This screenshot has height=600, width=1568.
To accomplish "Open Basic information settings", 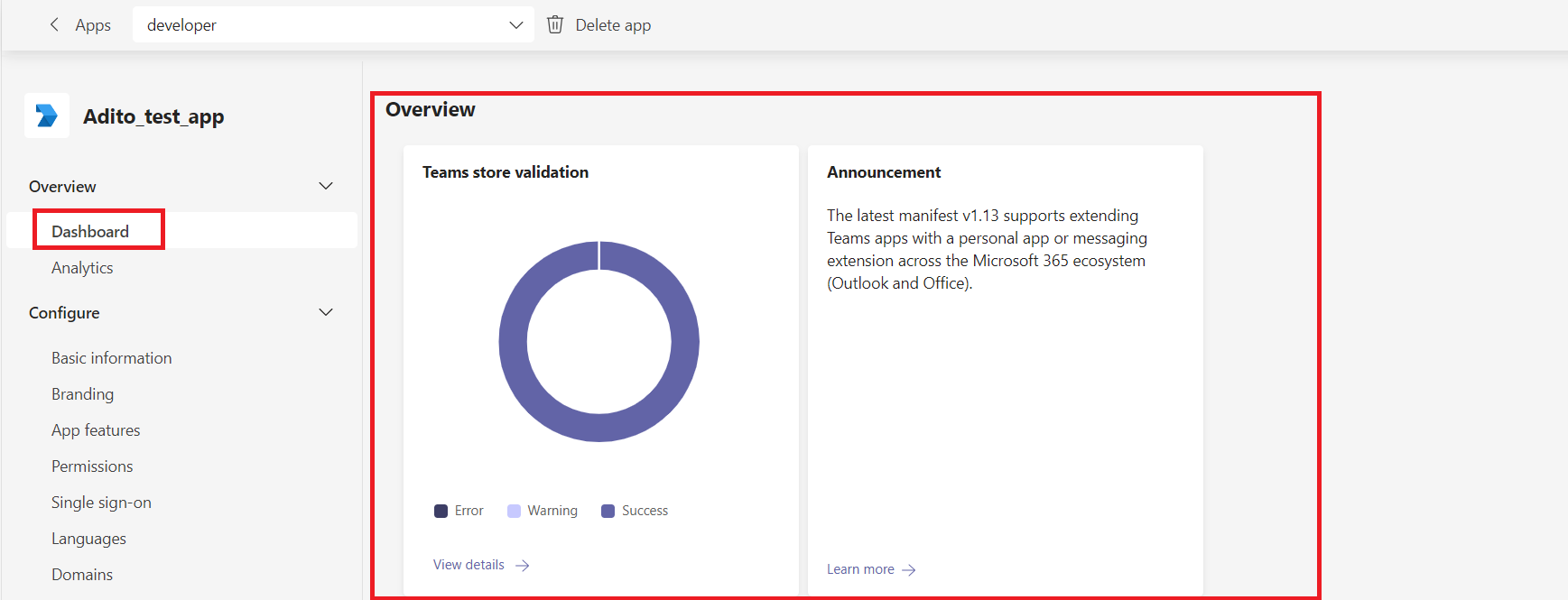I will 112,358.
